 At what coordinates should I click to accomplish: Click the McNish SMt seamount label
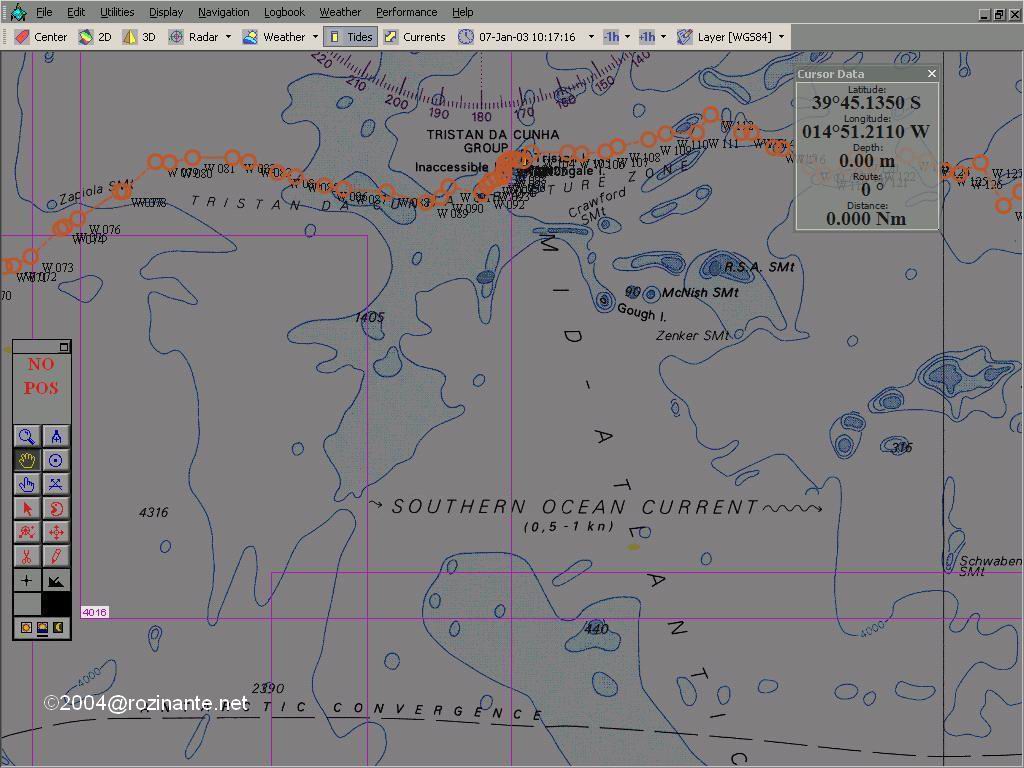(700, 293)
